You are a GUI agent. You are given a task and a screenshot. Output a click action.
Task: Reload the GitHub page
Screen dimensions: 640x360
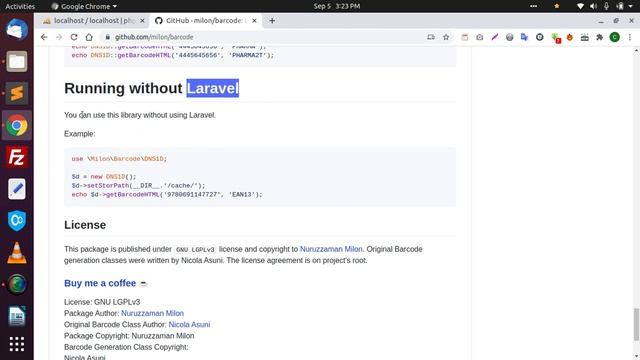[74, 37]
